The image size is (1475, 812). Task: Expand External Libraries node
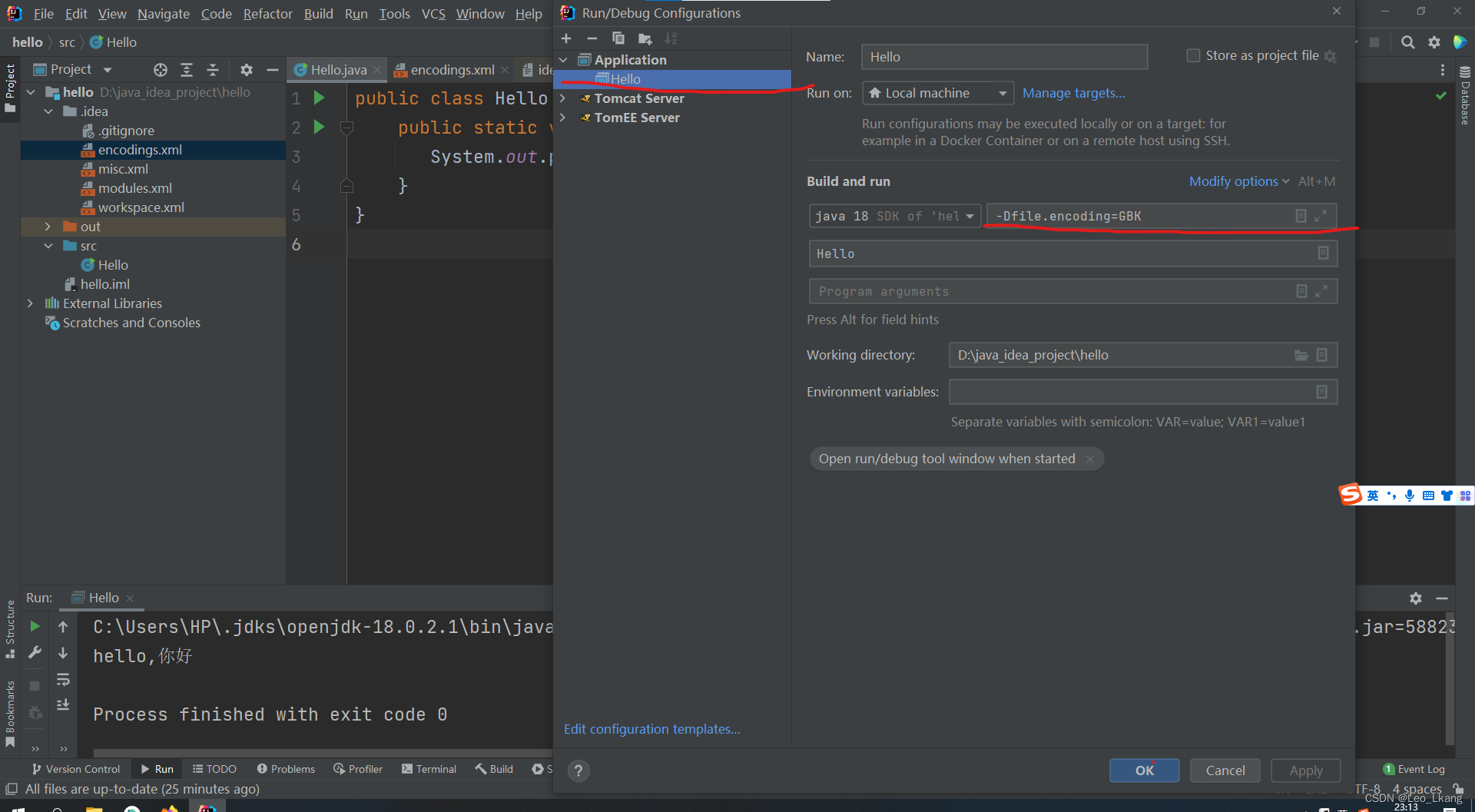click(x=30, y=303)
